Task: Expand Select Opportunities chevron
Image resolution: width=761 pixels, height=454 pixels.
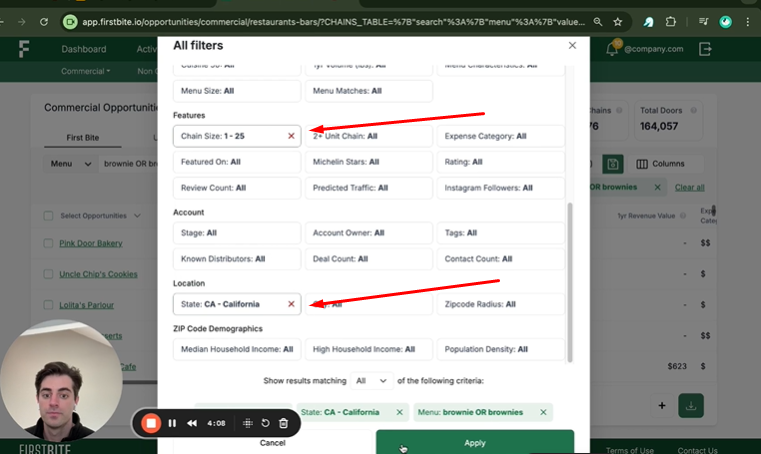Action: [x=137, y=216]
